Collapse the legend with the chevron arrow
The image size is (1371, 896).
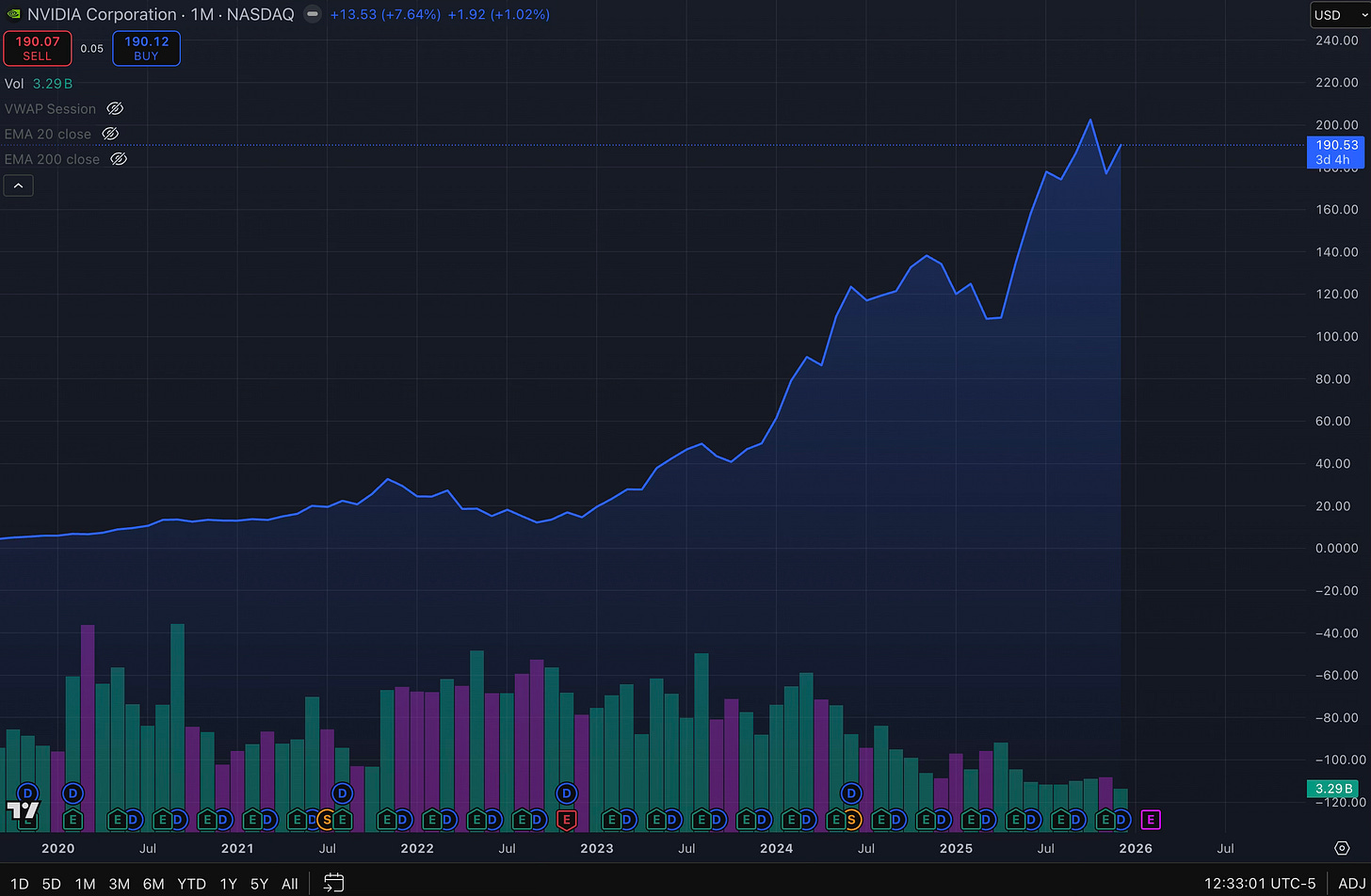tap(18, 184)
